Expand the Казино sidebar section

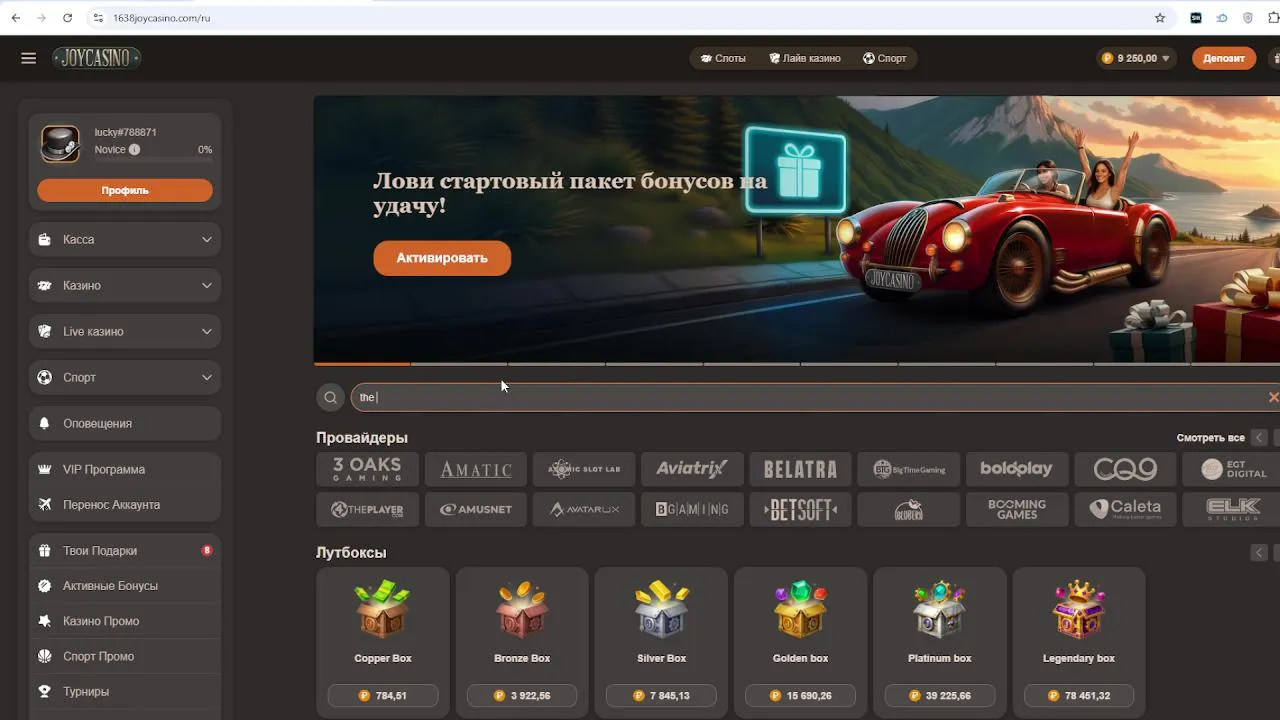(x=125, y=286)
